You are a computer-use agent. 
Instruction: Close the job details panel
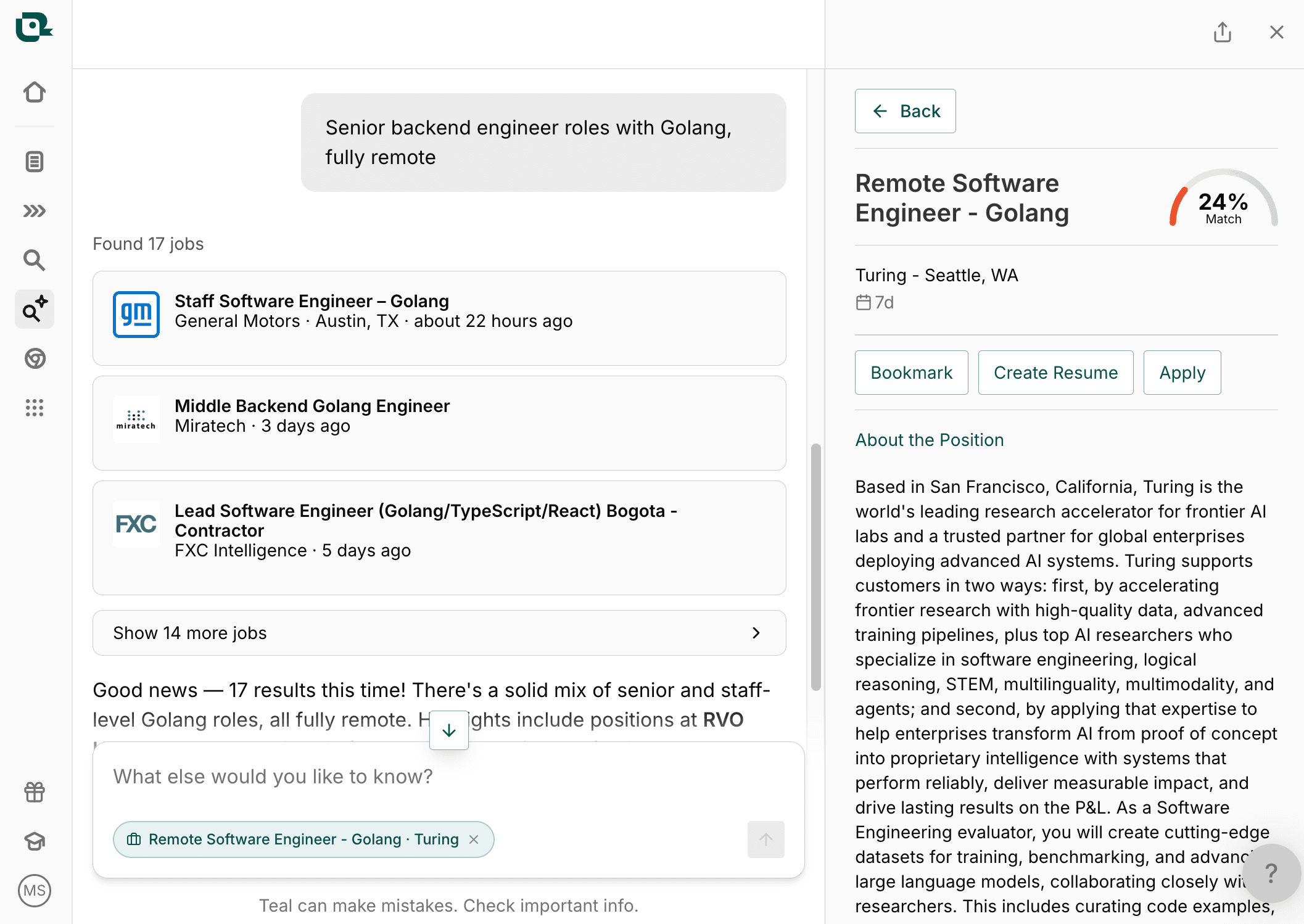(x=1277, y=32)
